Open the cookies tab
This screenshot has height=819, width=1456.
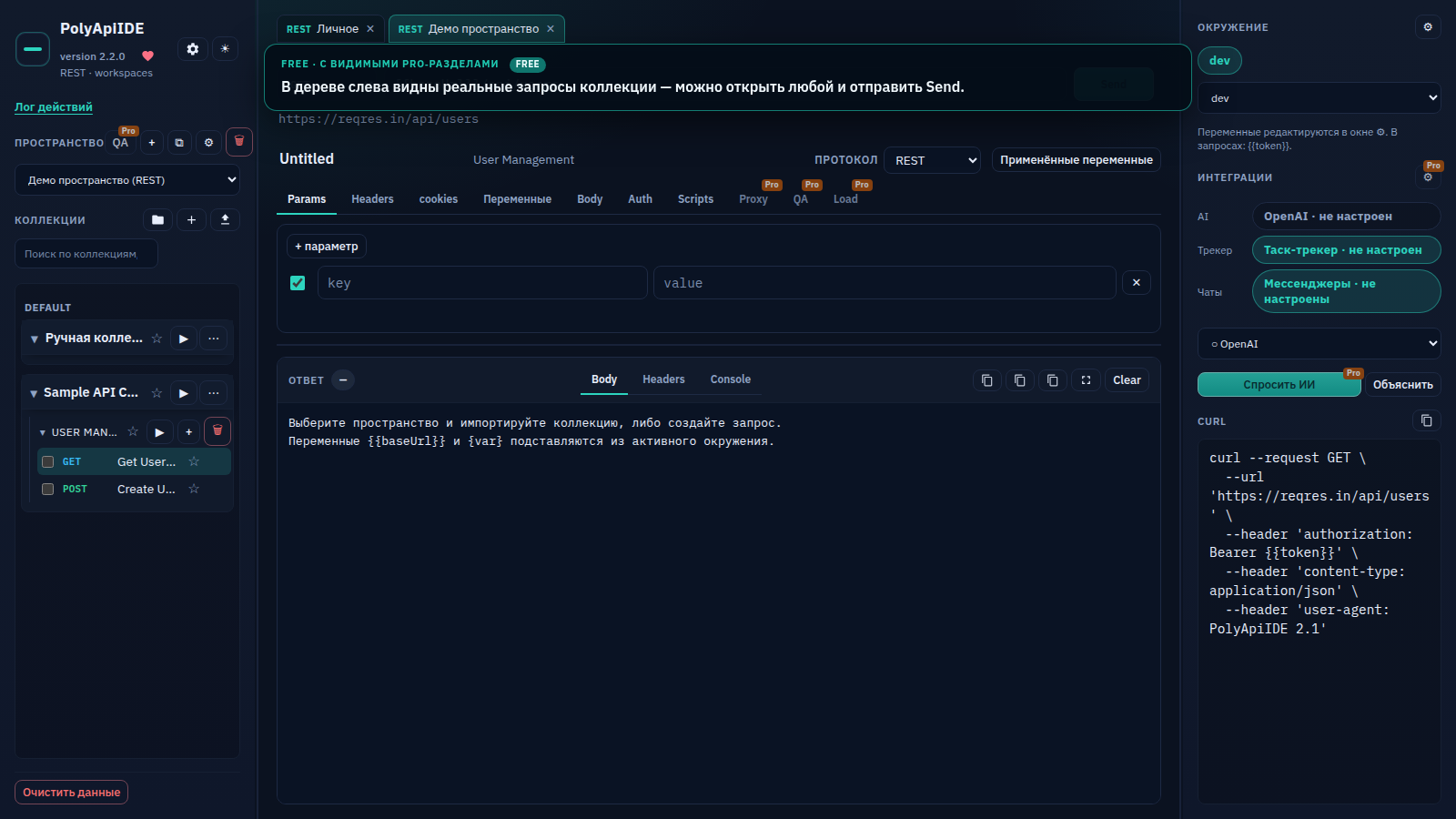coord(439,199)
